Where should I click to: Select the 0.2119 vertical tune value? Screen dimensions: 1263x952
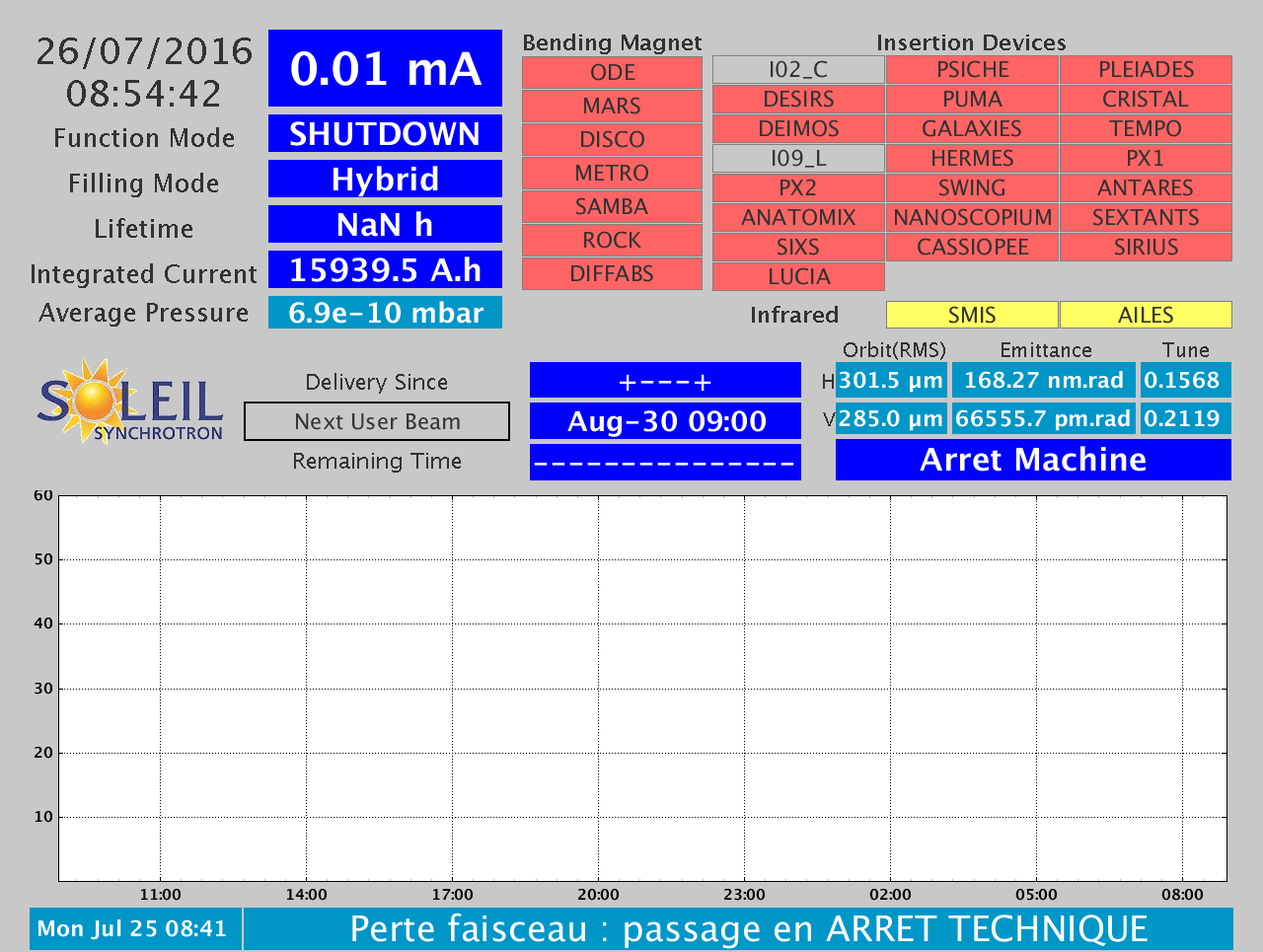(x=1186, y=418)
